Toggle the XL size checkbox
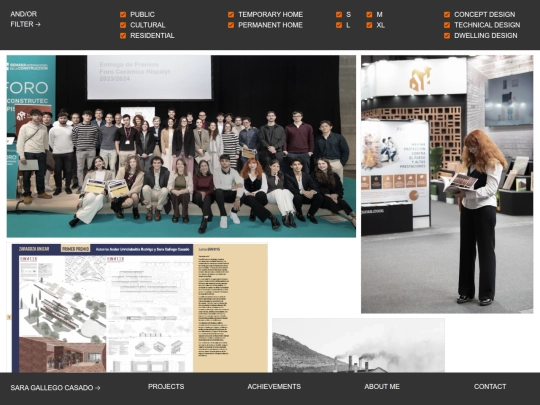The image size is (540, 405). pyautogui.click(x=369, y=25)
